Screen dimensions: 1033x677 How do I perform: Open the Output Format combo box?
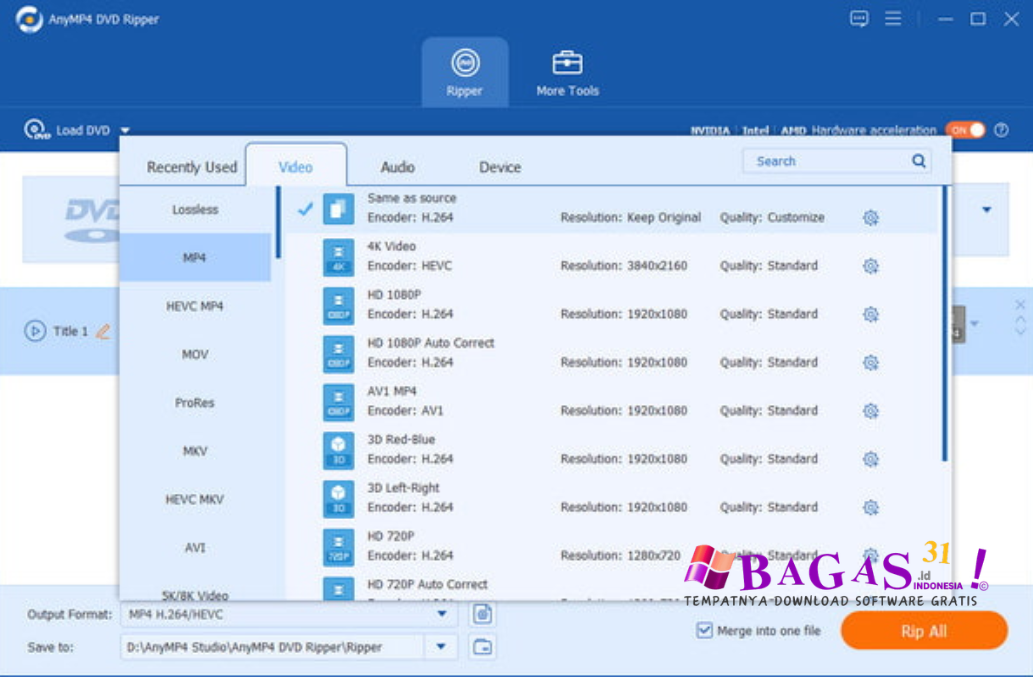[x=289, y=614]
